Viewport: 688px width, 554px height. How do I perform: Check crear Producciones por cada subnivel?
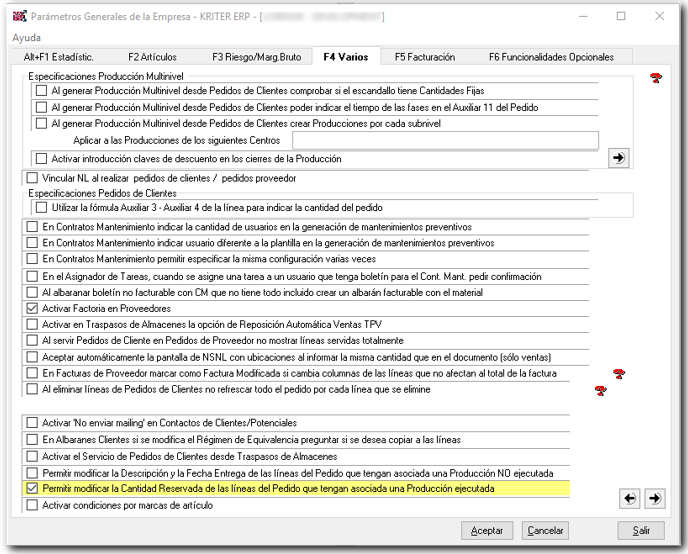point(41,124)
